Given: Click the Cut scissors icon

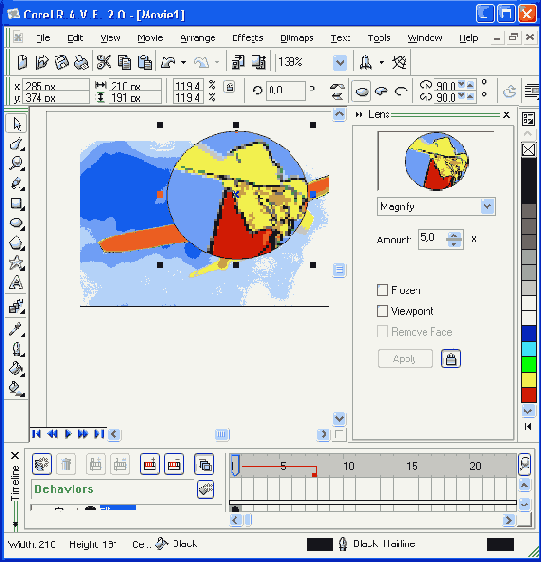Looking at the screenshot, I should click(x=104, y=62).
